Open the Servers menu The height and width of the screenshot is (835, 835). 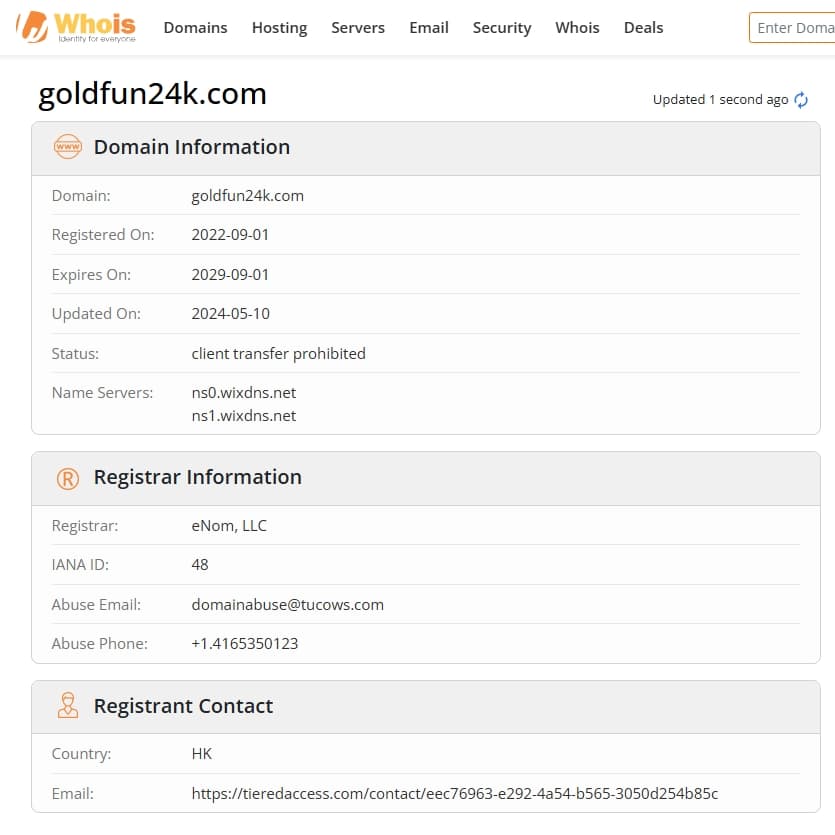[x=358, y=28]
